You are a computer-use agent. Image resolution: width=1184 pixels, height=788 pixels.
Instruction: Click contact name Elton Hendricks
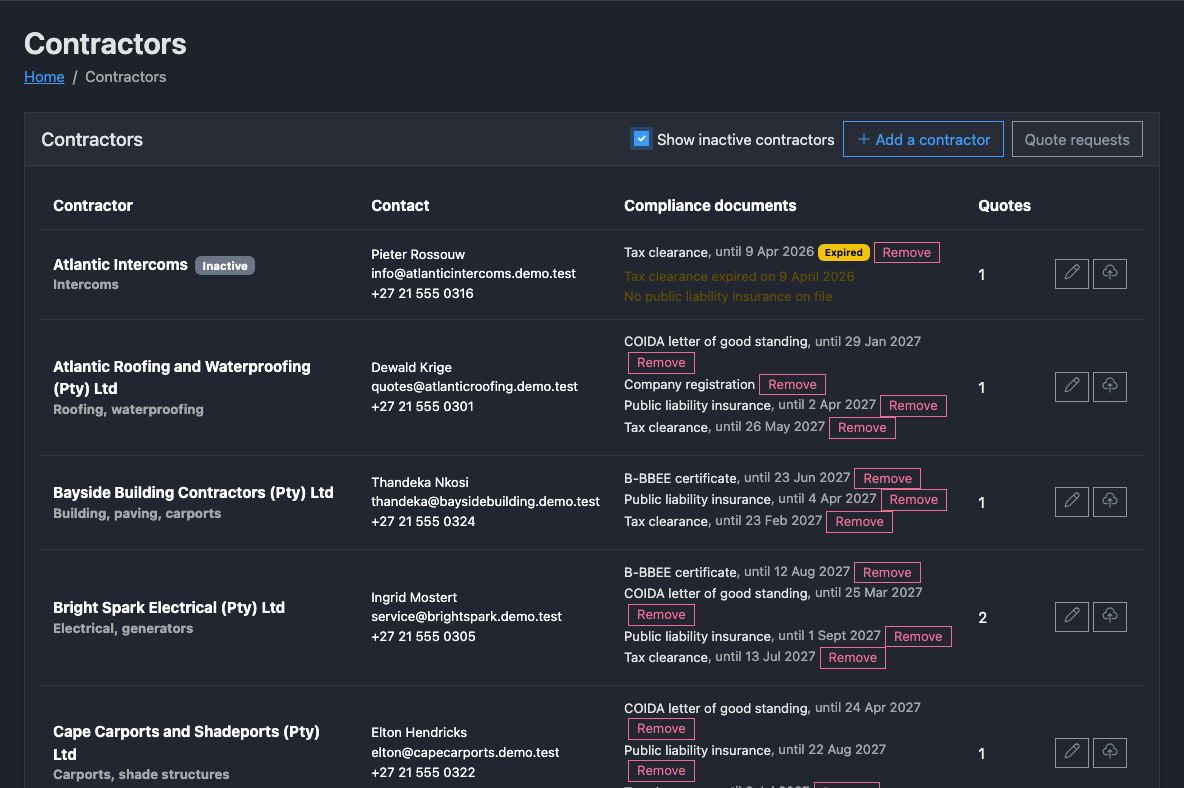point(419,732)
